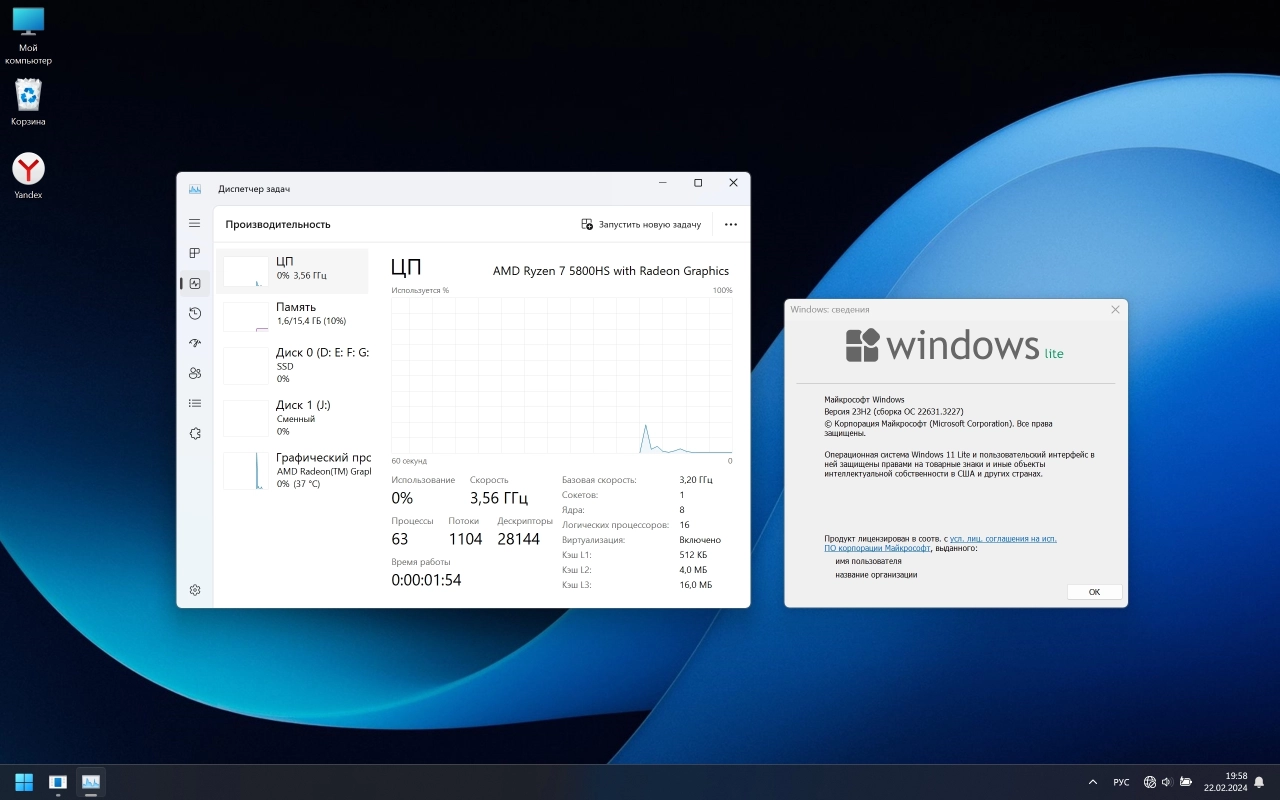This screenshot has width=1280, height=800.
Task: Click the network globe tray icon
Action: tap(1150, 782)
